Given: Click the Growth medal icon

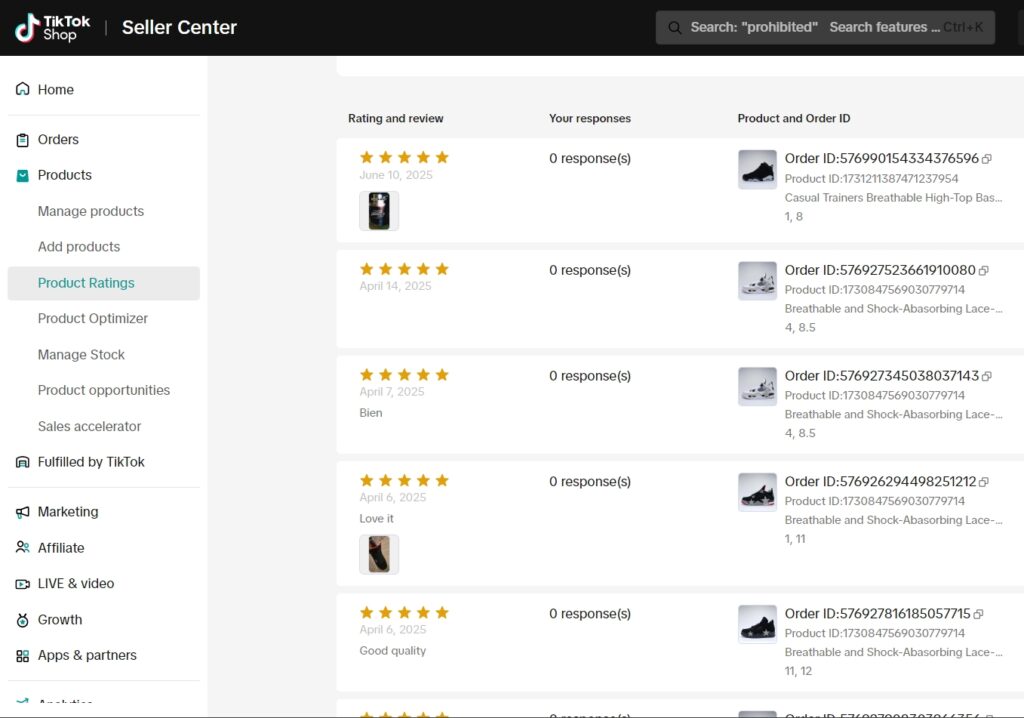Looking at the screenshot, I should 22,620.
